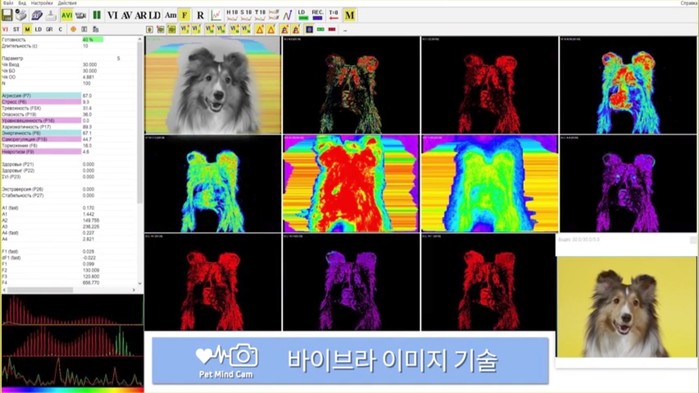Select the small LD tab in second toolbar
Image resolution: width=699 pixels, height=393 pixels.
[x=38, y=29]
